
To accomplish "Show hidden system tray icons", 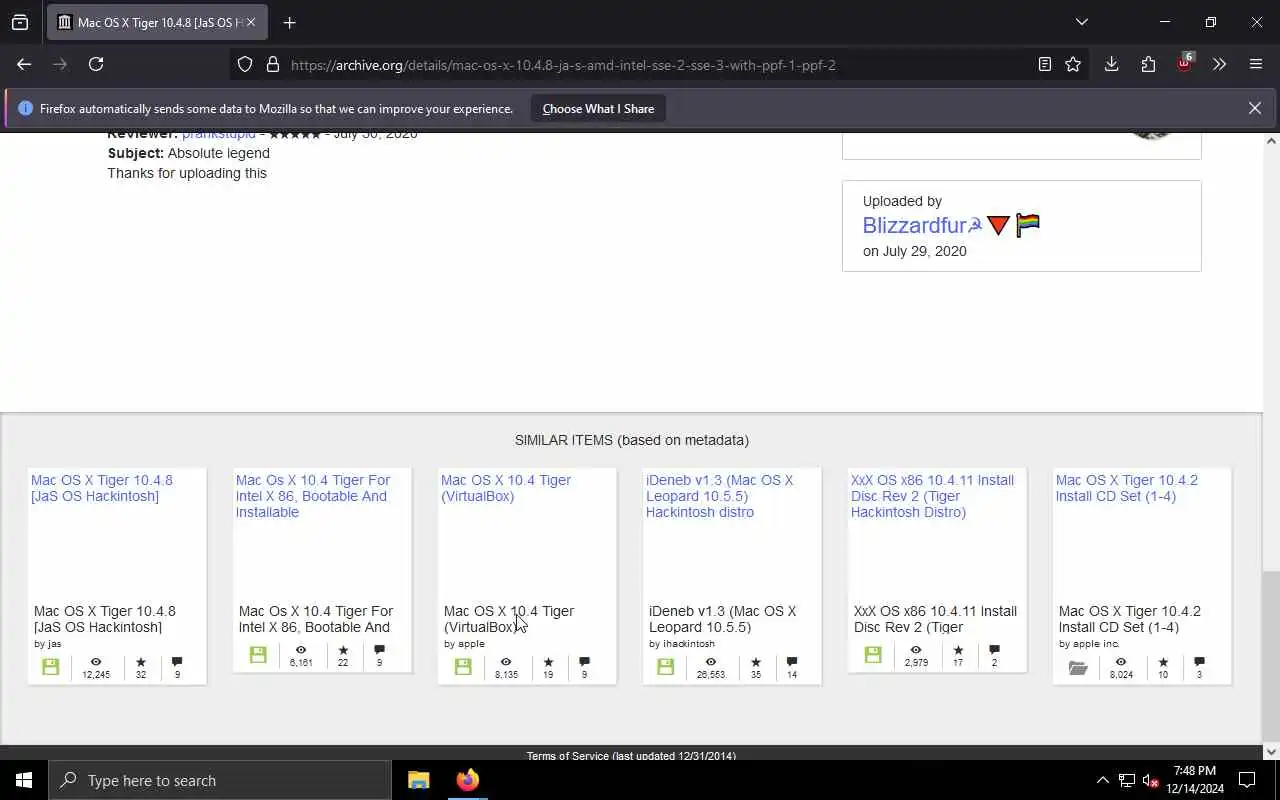I will pos(1102,780).
